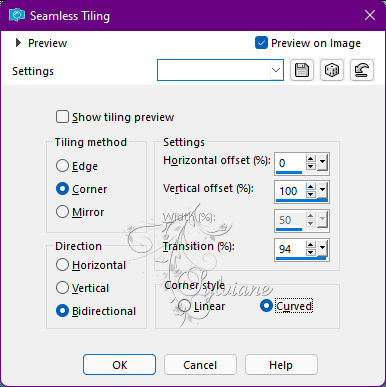Click the Cancel button

tap(200, 365)
